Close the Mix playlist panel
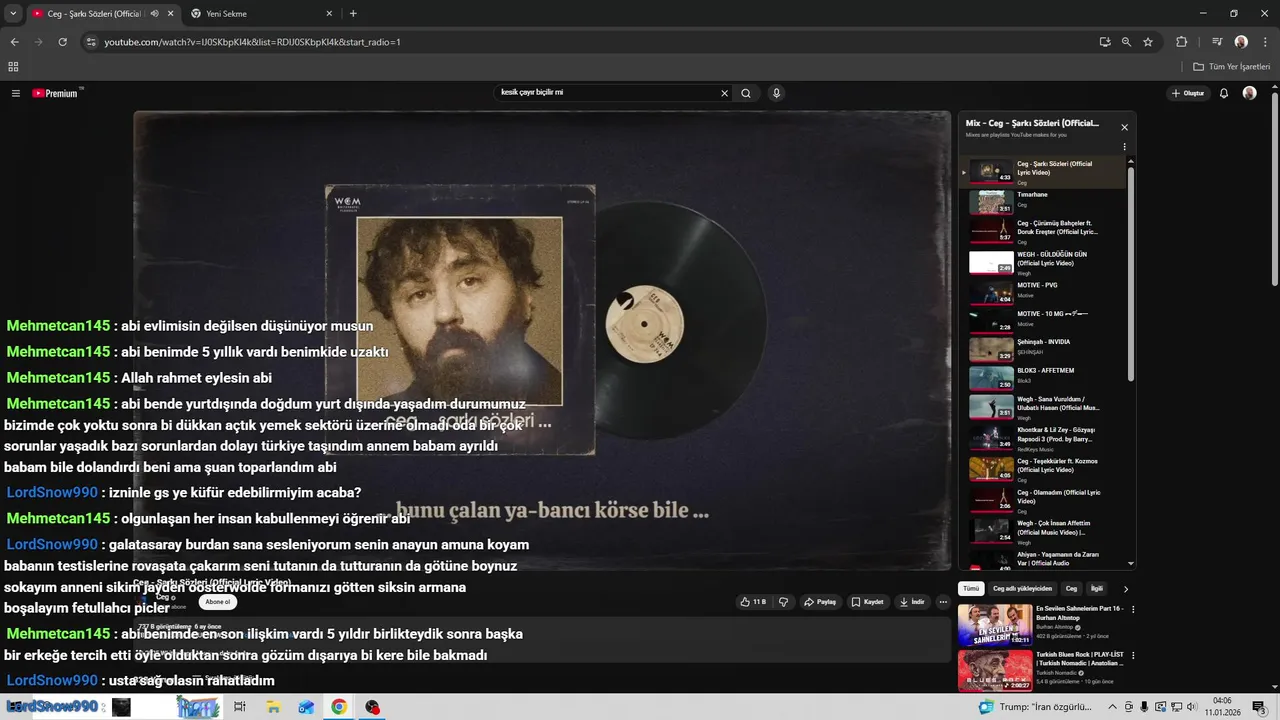The width and height of the screenshot is (1280, 720). pyautogui.click(x=1124, y=127)
